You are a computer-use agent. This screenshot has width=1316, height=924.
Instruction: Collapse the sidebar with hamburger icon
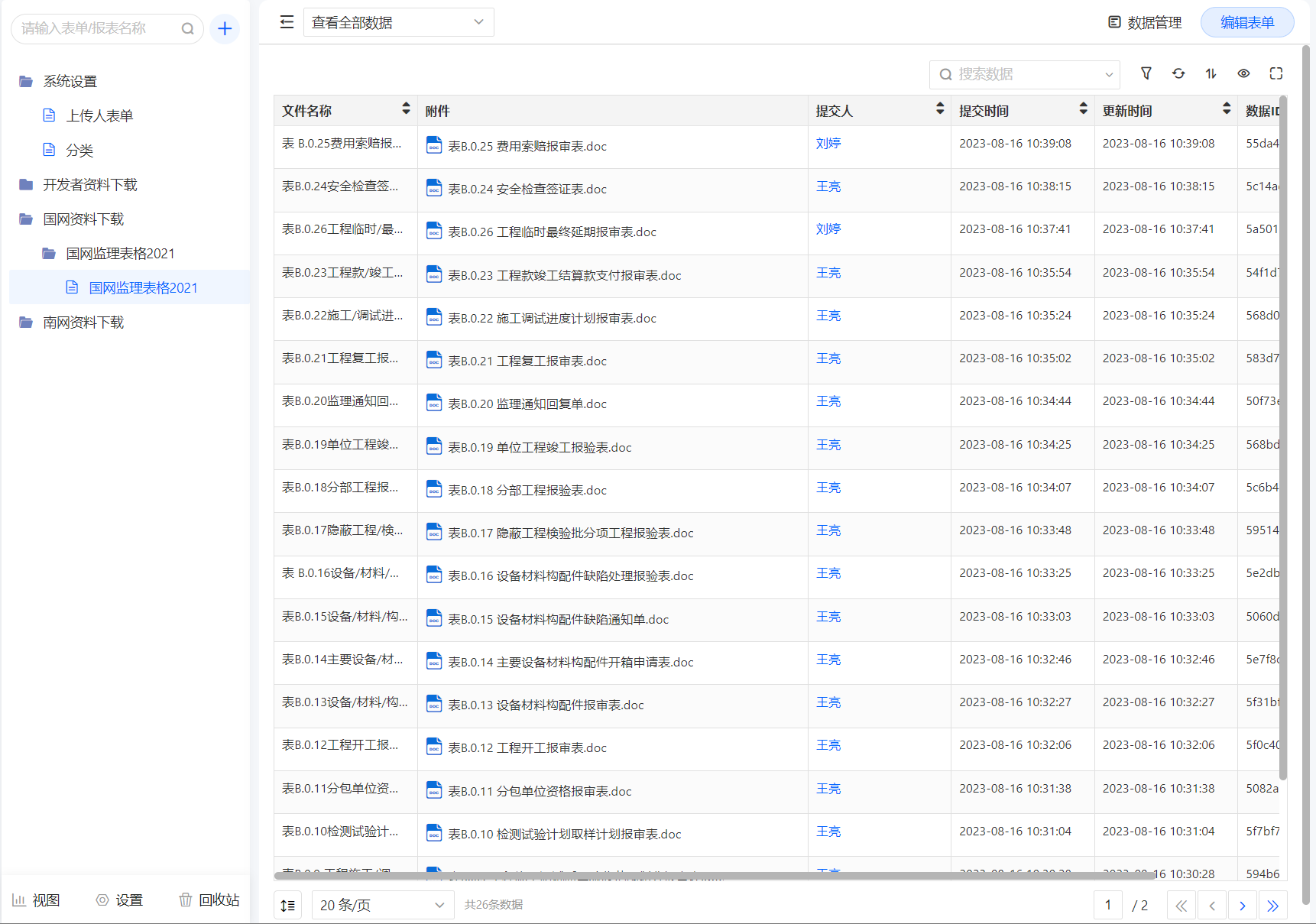click(287, 22)
